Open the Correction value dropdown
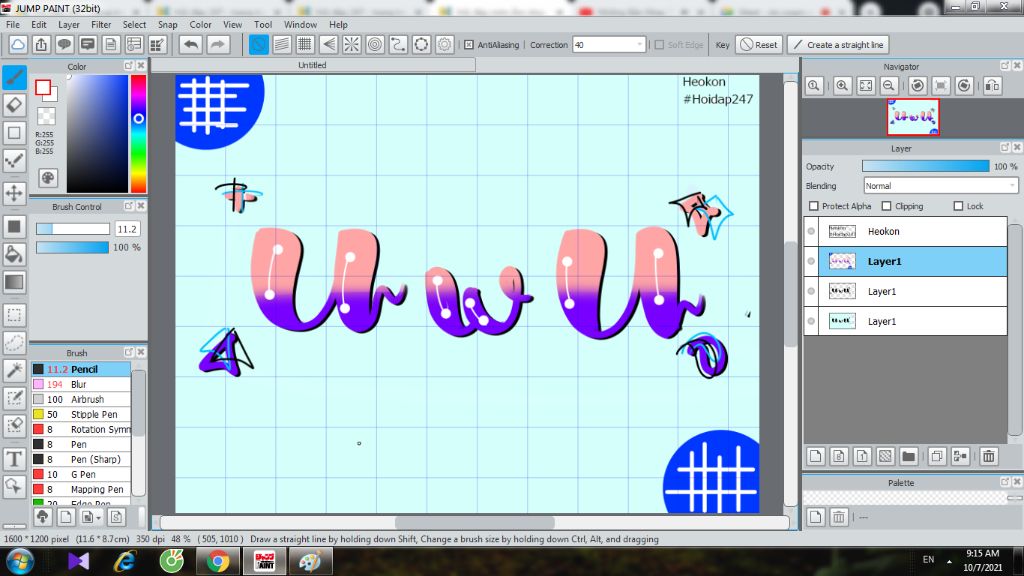 pos(639,44)
